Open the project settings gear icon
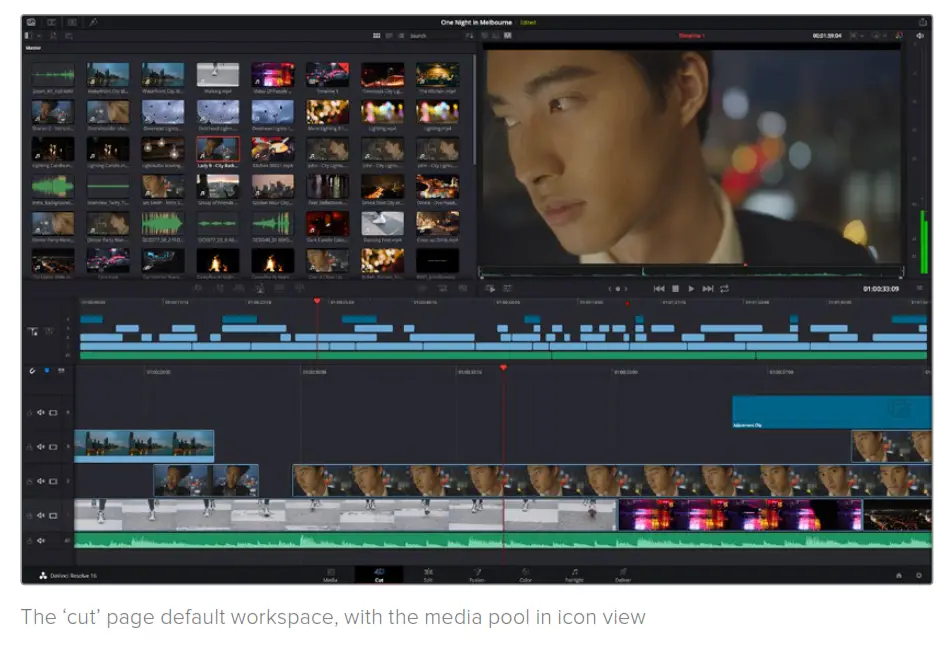 (918, 575)
